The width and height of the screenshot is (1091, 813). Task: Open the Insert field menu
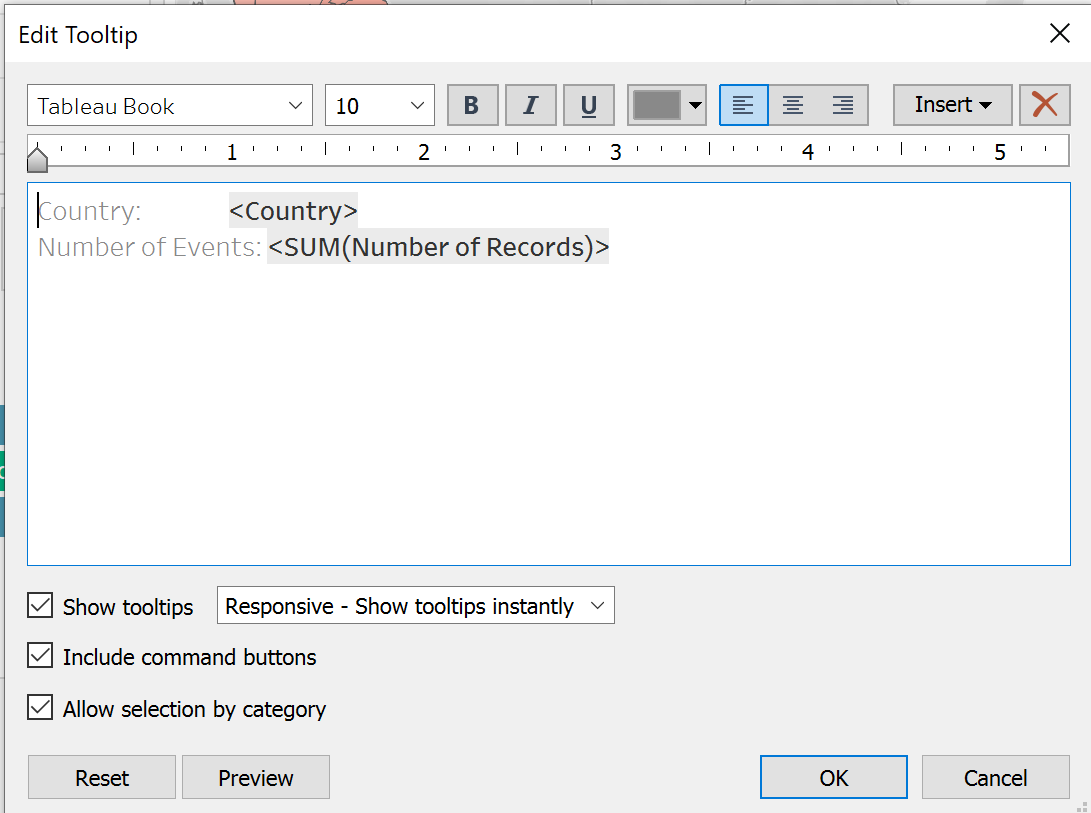point(952,105)
